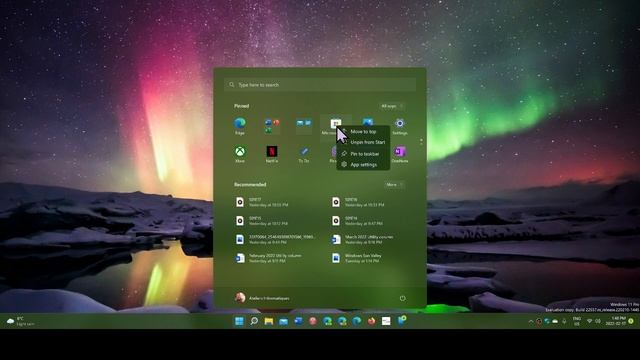Open the pinned Settings app
This screenshot has height=360, width=640.
coord(400,126)
